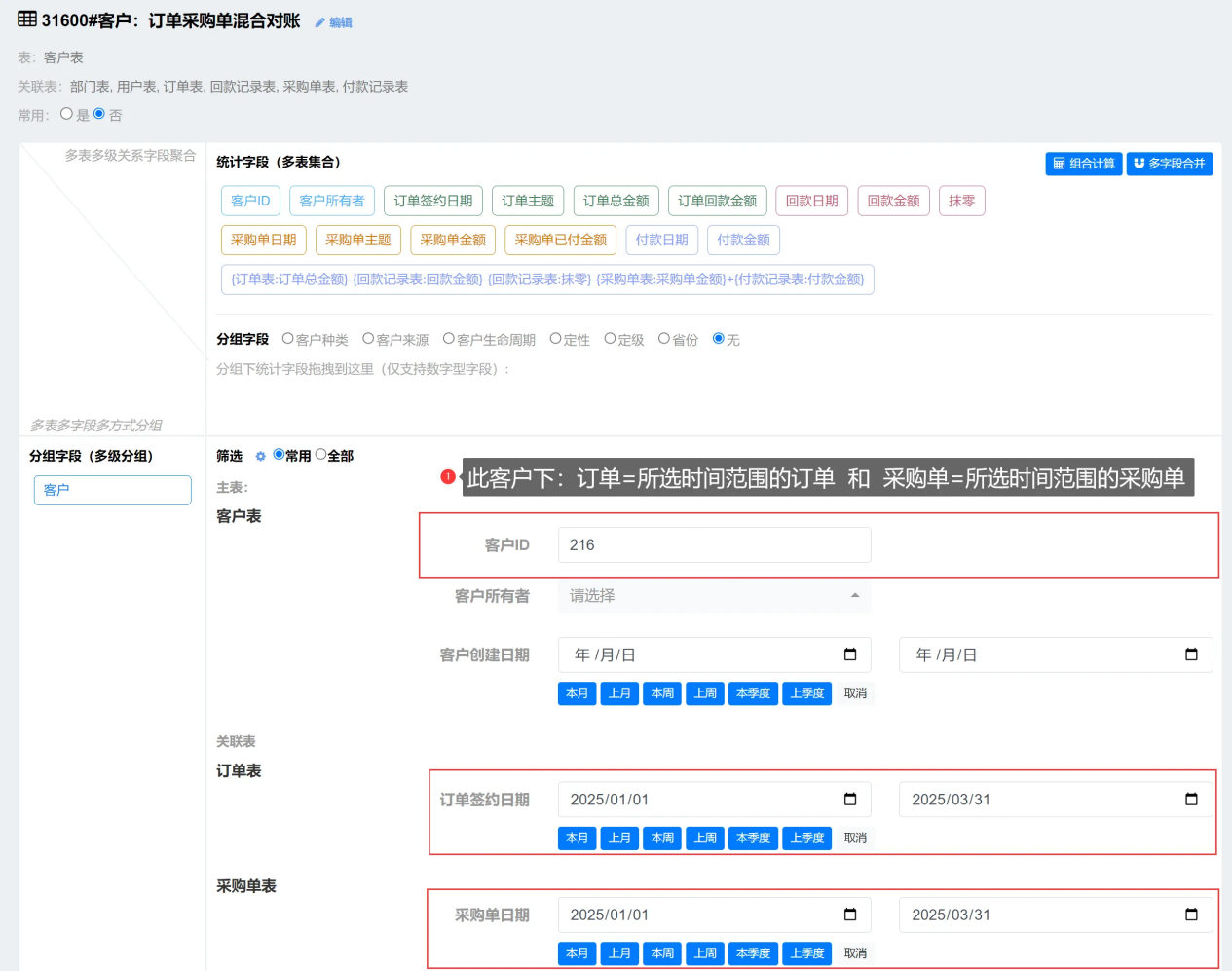1232x971 pixels.
Task: Click the table grid icon beside the report title
Action: 27,19
